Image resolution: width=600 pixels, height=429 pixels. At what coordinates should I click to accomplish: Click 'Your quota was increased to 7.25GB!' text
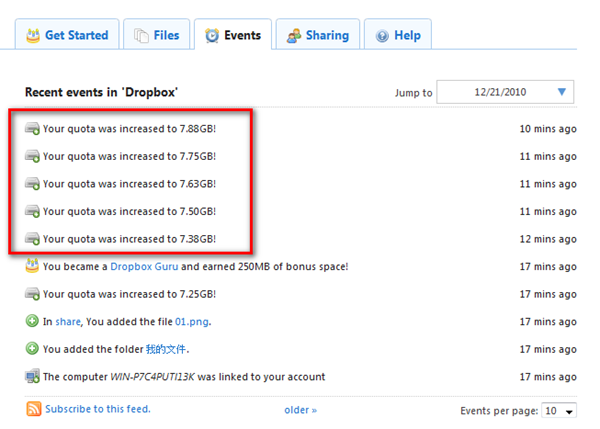point(129,294)
